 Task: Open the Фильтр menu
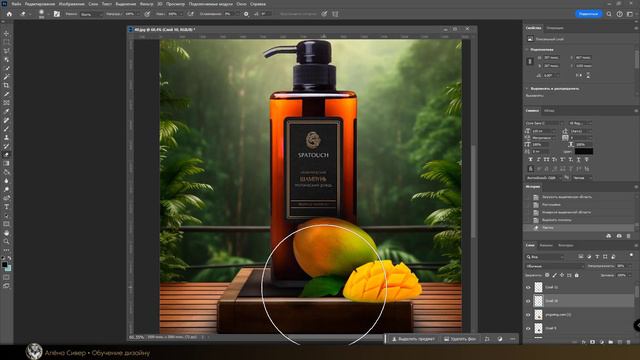(x=147, y=4)
